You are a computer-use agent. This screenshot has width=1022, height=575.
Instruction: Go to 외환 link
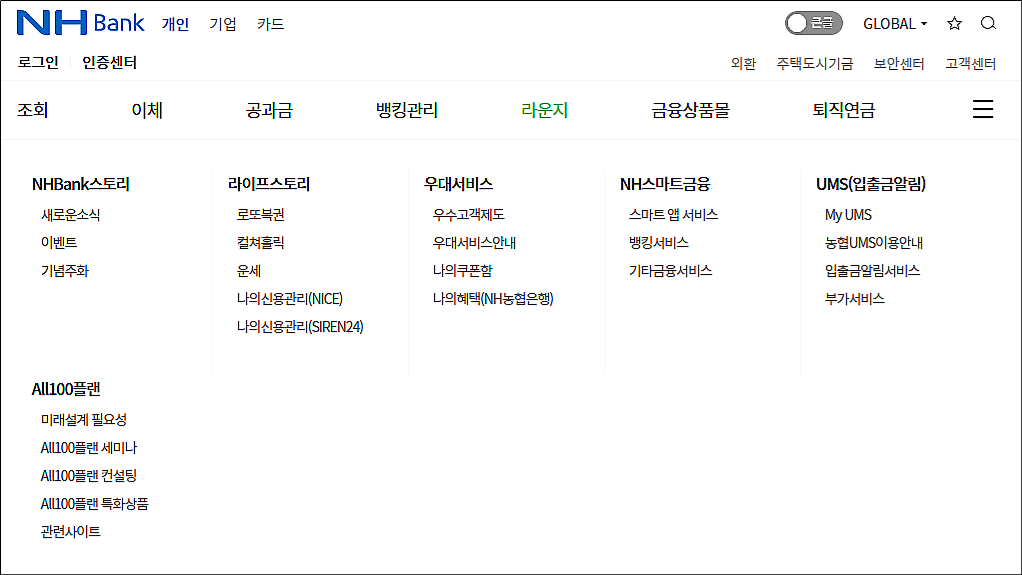[743, 63]
